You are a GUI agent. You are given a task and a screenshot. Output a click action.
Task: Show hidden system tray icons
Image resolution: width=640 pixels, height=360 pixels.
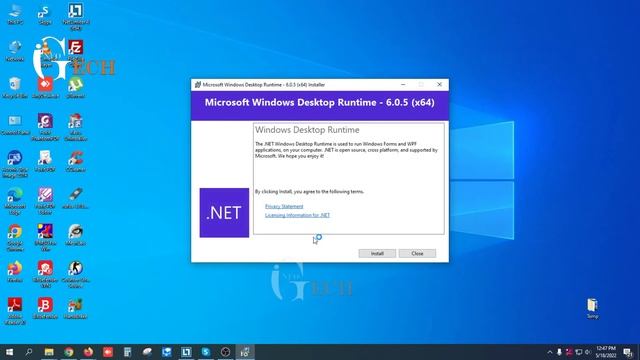click(550, 352)
